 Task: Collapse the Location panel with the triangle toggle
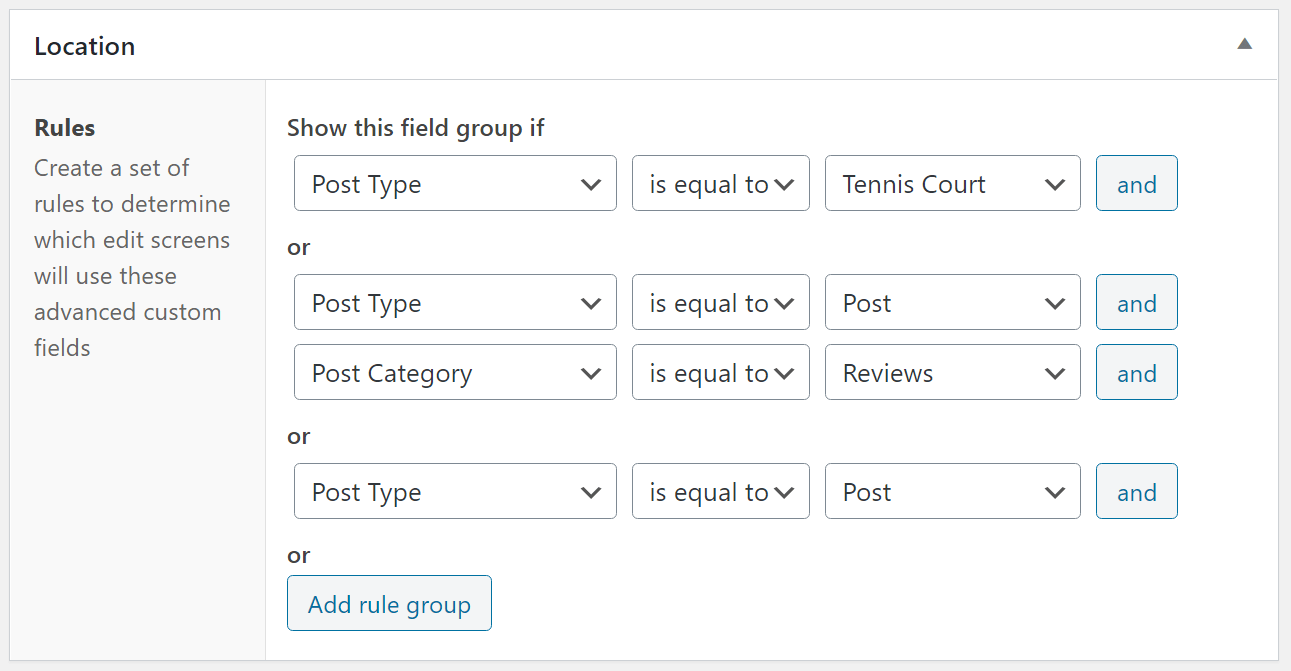click(1244, 44)
